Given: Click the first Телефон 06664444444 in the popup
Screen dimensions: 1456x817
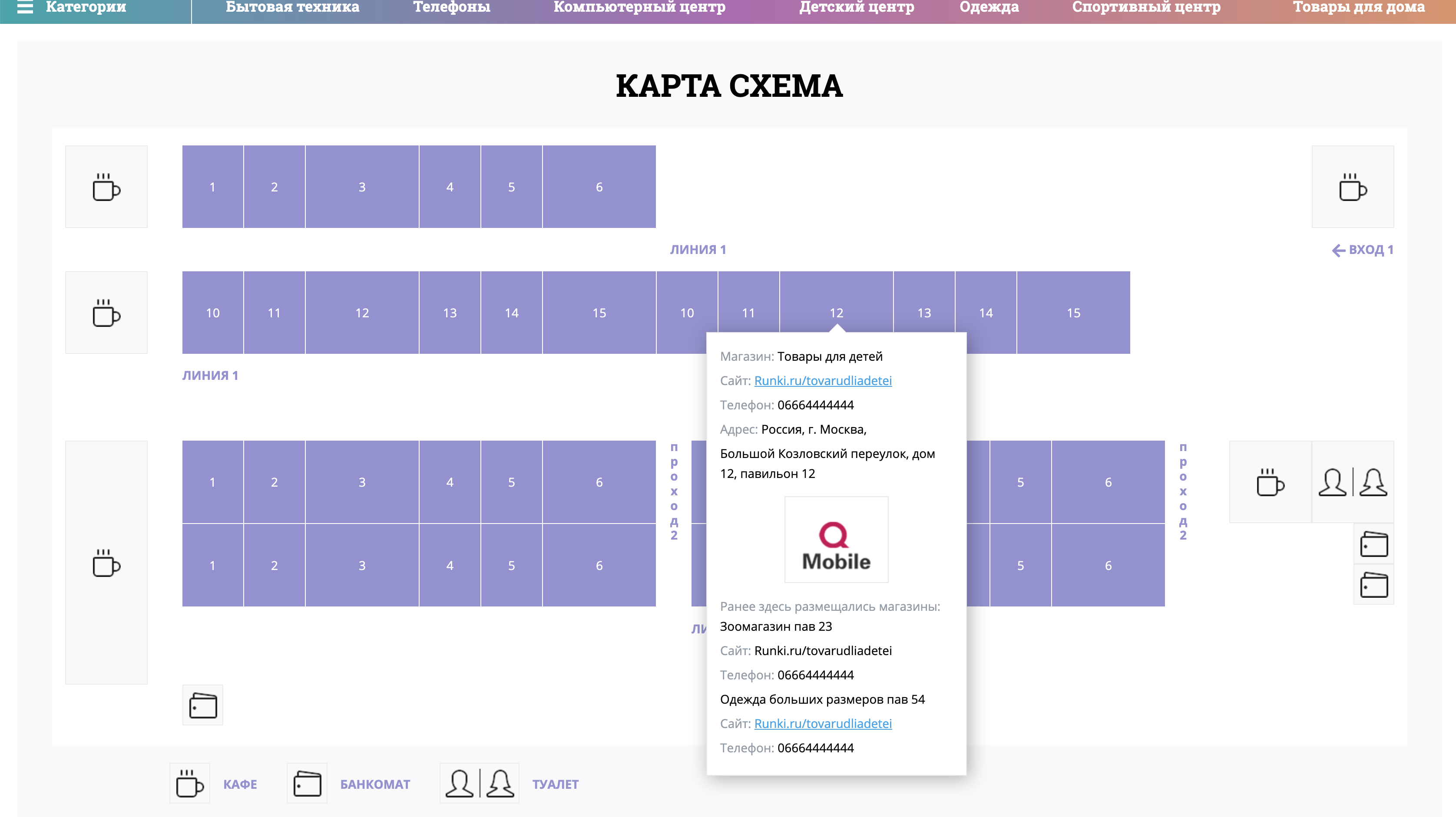Looking at the screenshot, I should point(787,405).
